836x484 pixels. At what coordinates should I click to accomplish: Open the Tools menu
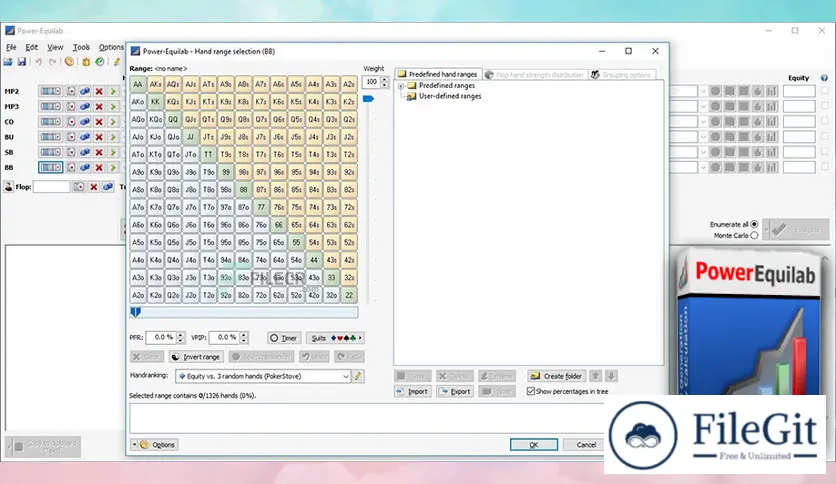pyautogui.click(x=81, y=47)
